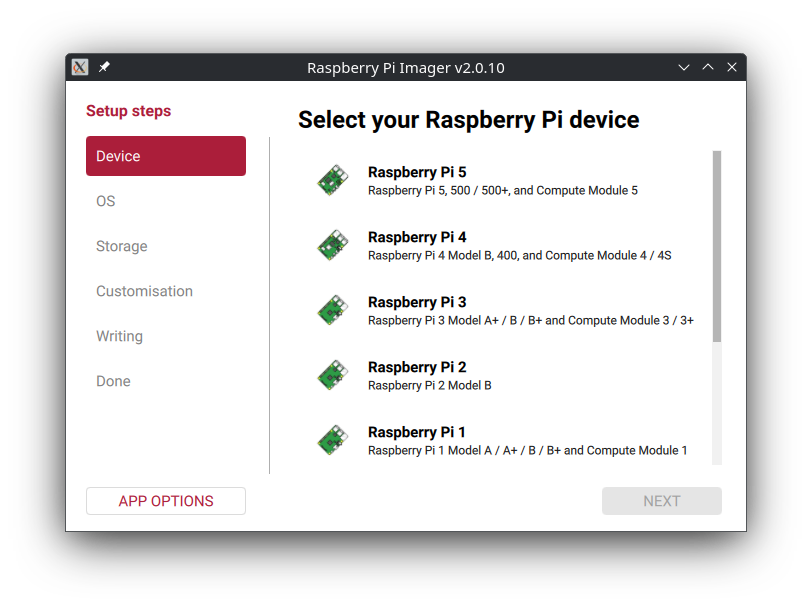The width and height of the screenshot is (812, 609).
Task: Choose the Raspberry Pi 3 title
Action: 417,302
